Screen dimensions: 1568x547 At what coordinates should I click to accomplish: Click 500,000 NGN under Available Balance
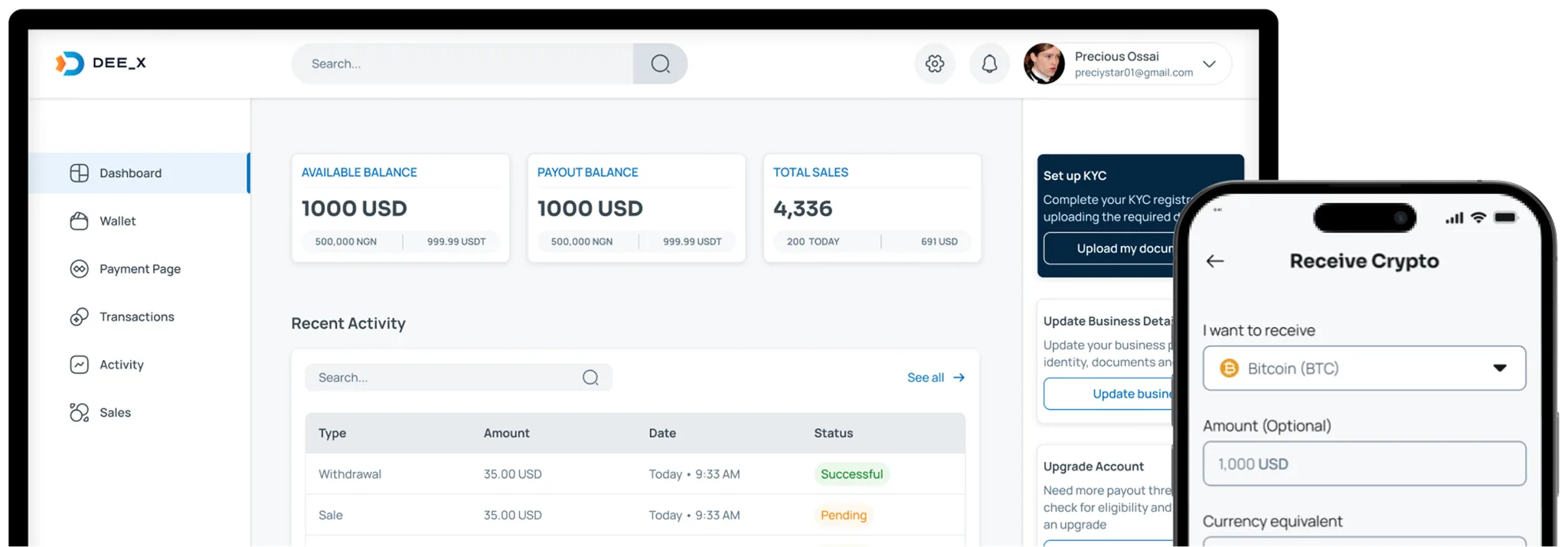[x=345, y=241]
